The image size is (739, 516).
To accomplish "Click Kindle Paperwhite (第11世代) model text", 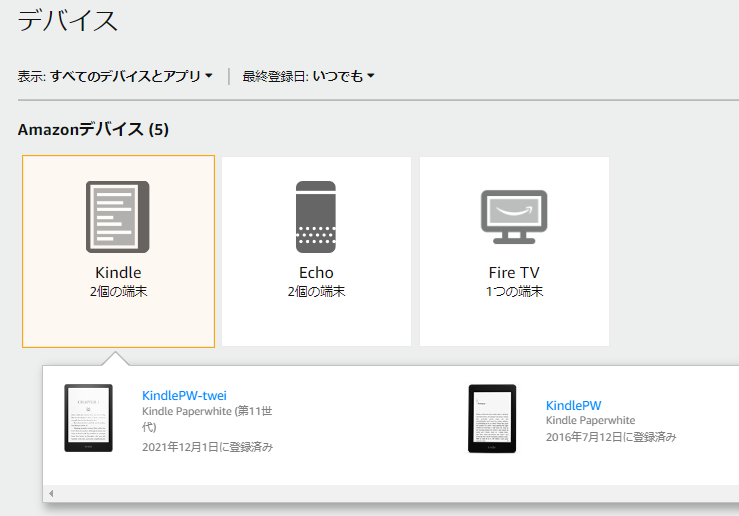I will tap(207, 419).
